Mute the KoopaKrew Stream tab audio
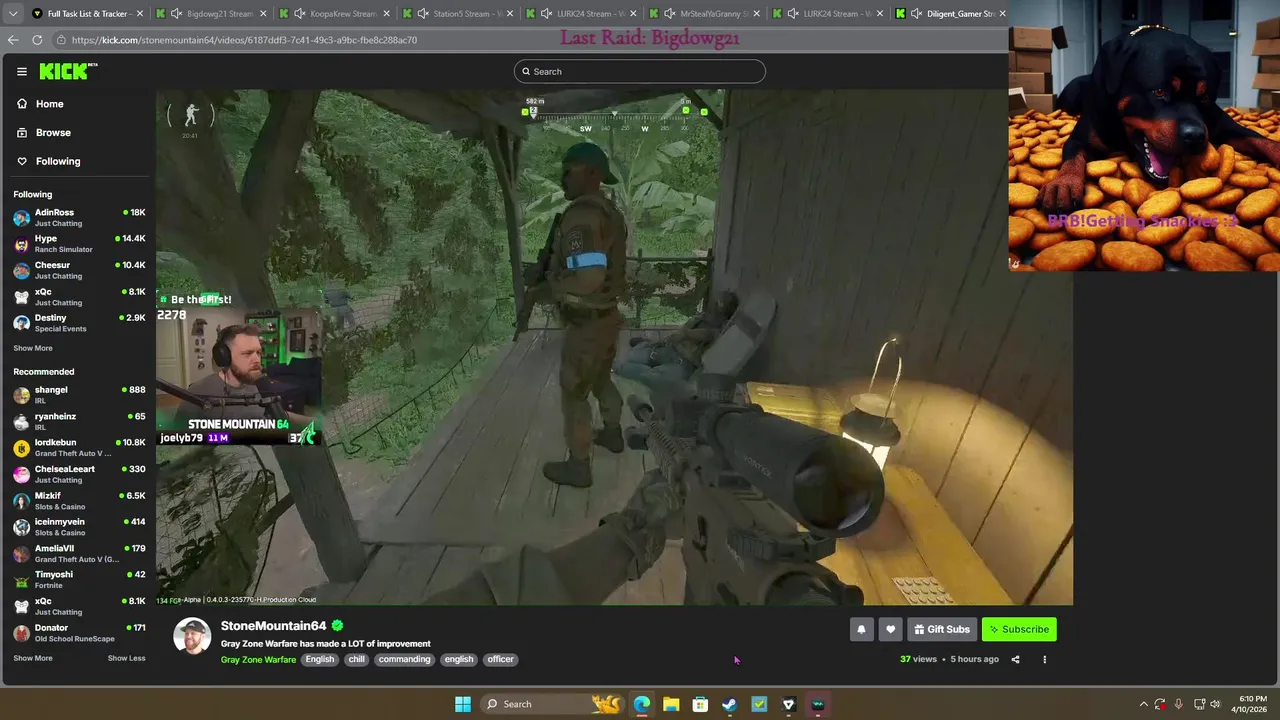This screenshot has height=720, width=1280. click(x=300, y=14)
